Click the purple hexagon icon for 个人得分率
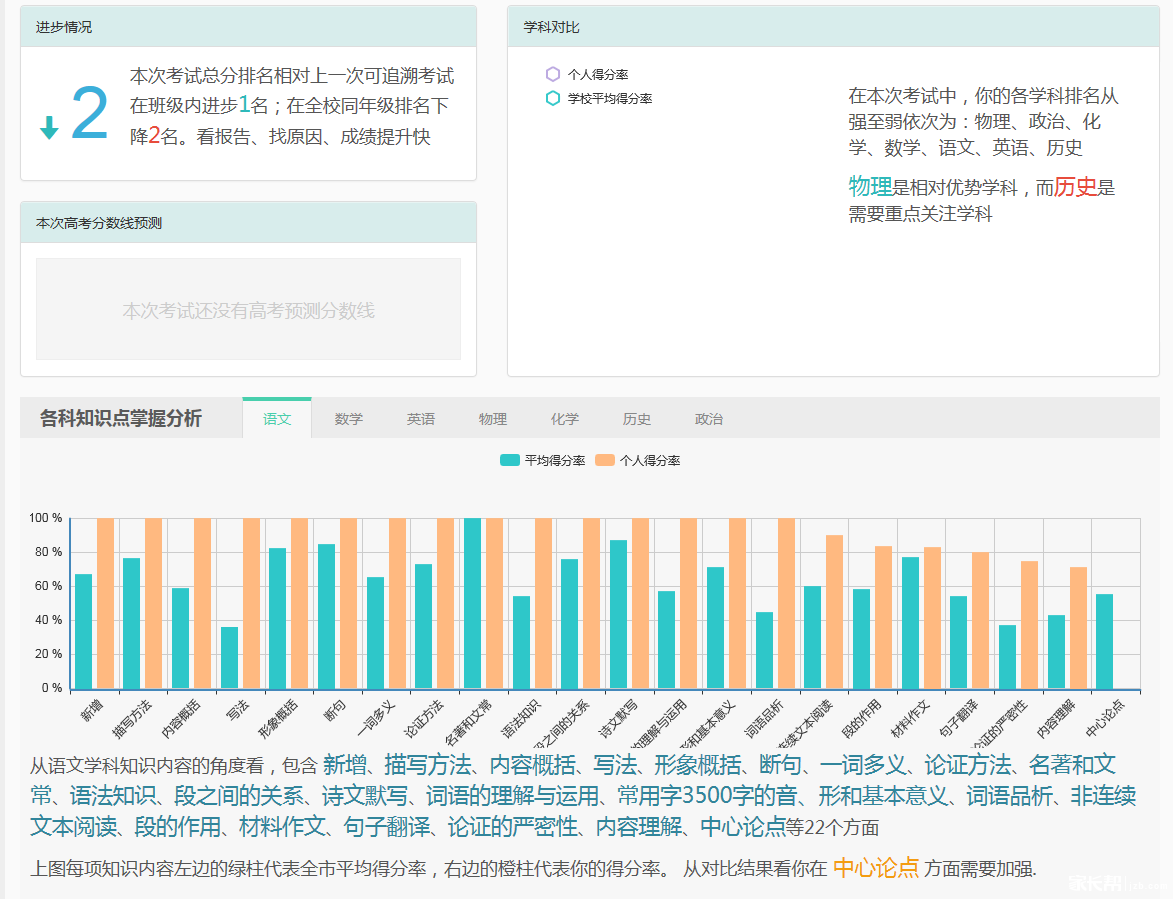The height and width of the screenshot is (899, 1173). tap(553, 73)
